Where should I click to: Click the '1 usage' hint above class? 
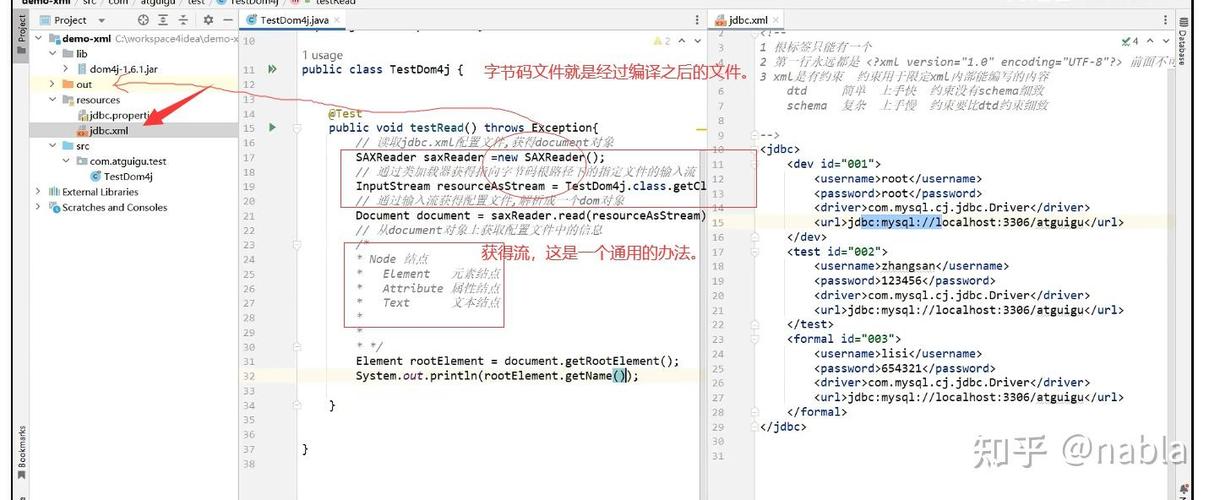[x=321, y=55]
